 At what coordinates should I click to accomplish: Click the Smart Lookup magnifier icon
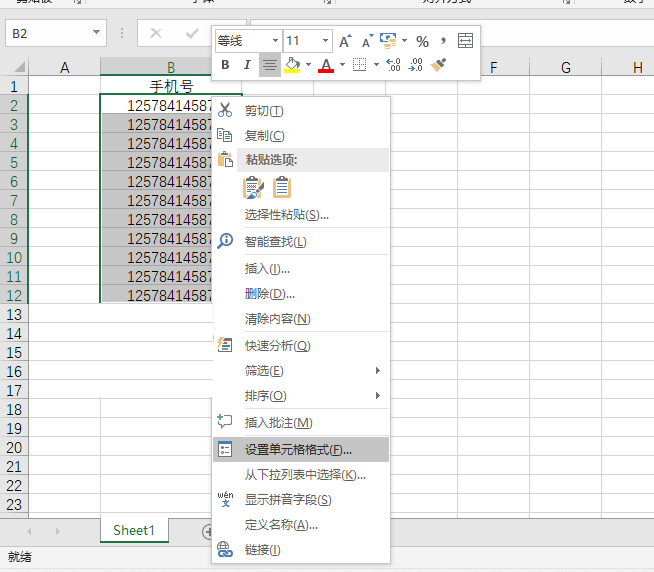click(225, 241)
